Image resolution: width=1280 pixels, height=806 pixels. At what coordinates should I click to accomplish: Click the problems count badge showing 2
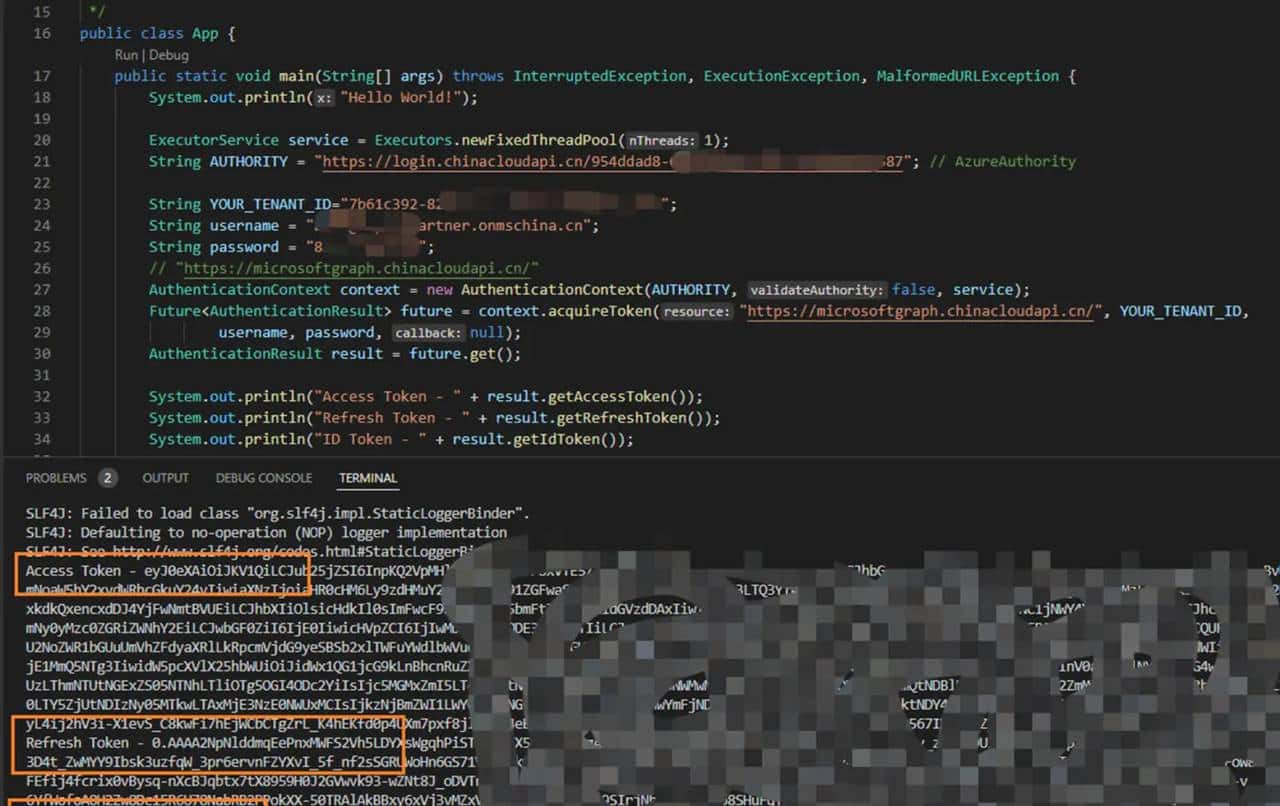(107, 478)
